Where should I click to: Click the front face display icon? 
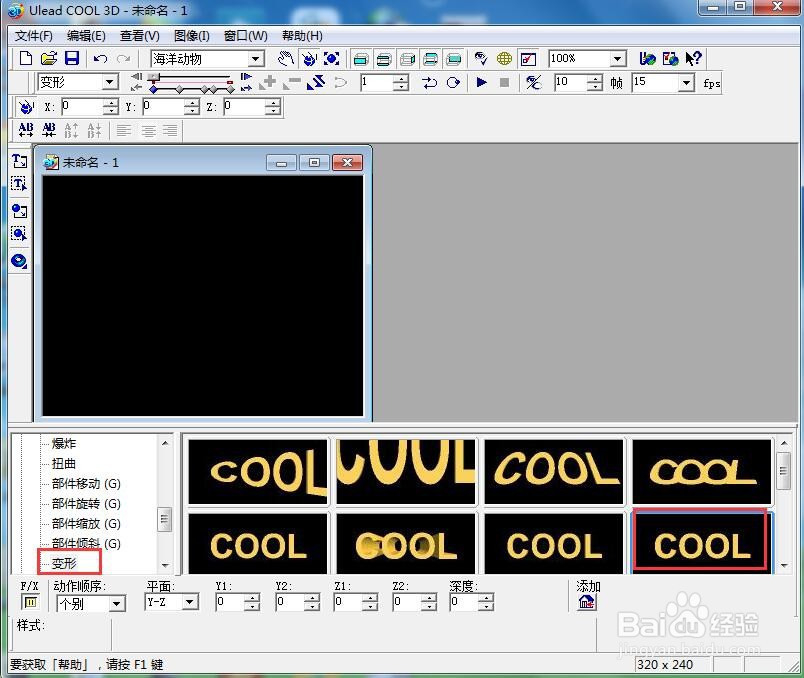tap(361, 59)
